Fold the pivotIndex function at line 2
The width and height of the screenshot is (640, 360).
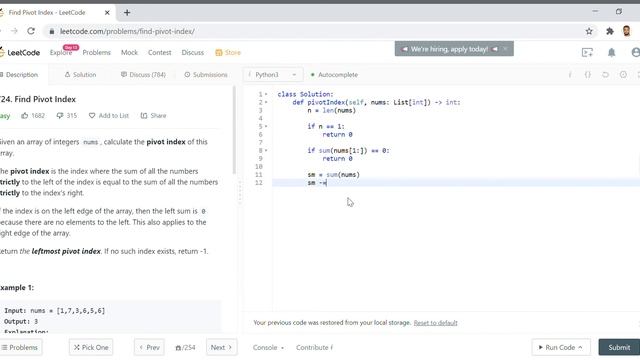point(266,102)
